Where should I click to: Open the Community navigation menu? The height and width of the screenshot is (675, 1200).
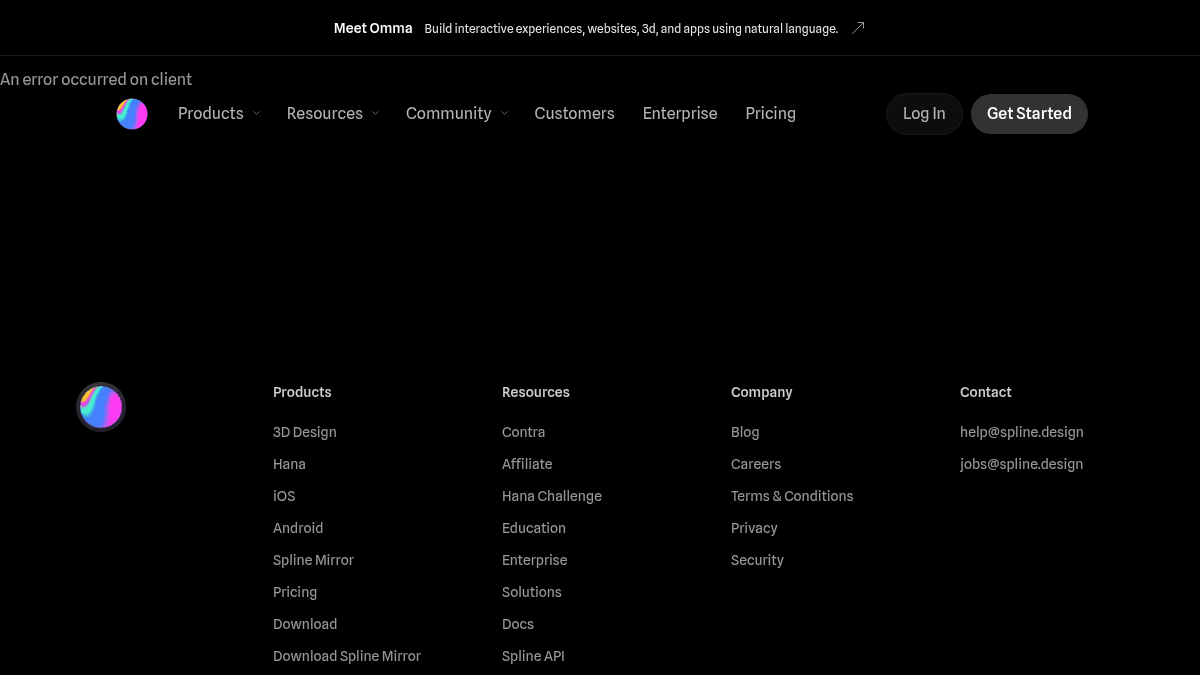(x=457, y=114)
